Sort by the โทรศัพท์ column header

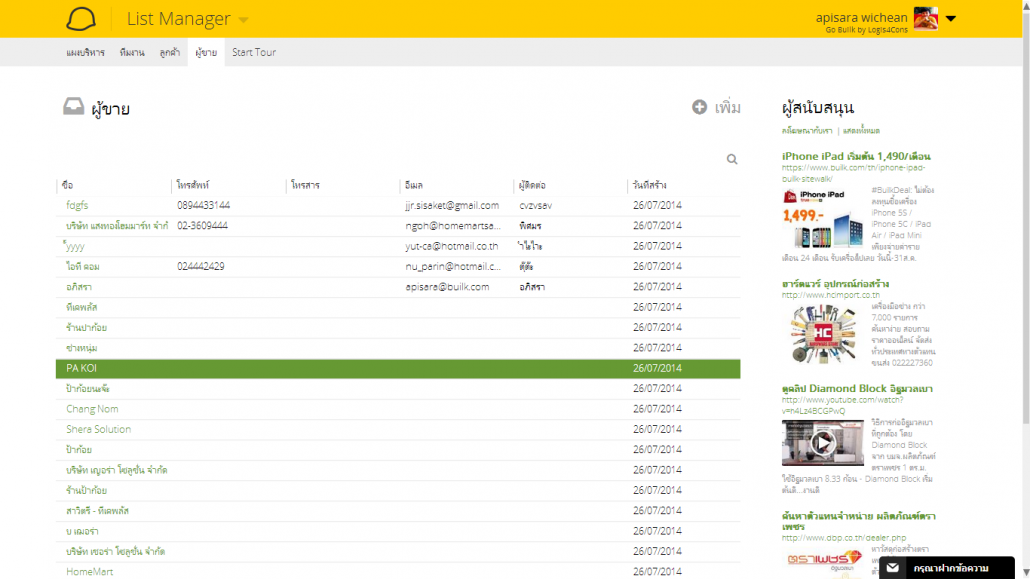coord(192,185)
